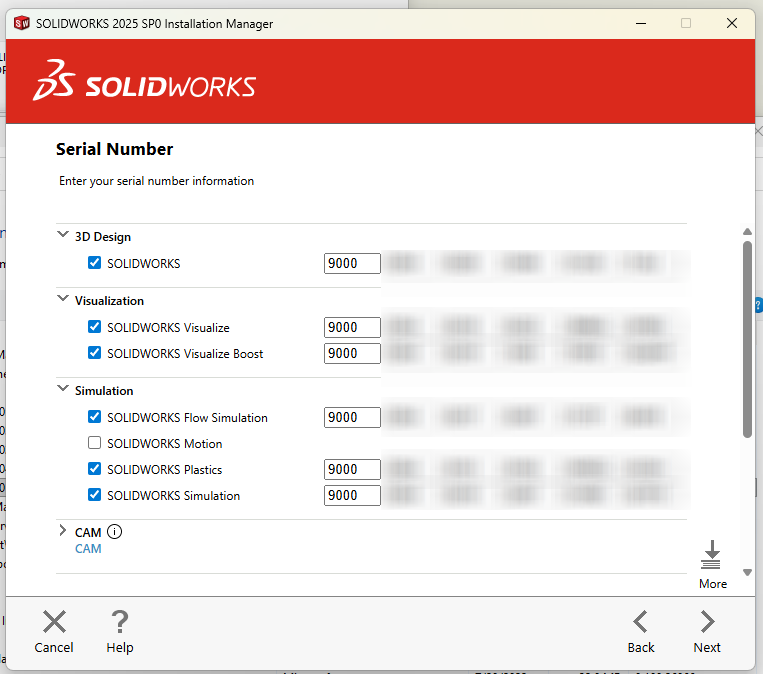Uncheck the SOLIDWORKS 3D Design checkbox
Image resolution: width=763 pixels, height=674 pixels.
coord(94,263)
